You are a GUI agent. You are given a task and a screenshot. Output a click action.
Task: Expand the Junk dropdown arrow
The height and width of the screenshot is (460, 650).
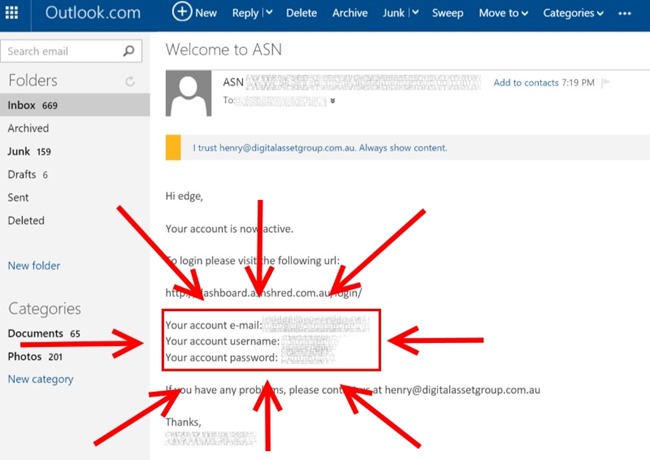pos(415,13)
